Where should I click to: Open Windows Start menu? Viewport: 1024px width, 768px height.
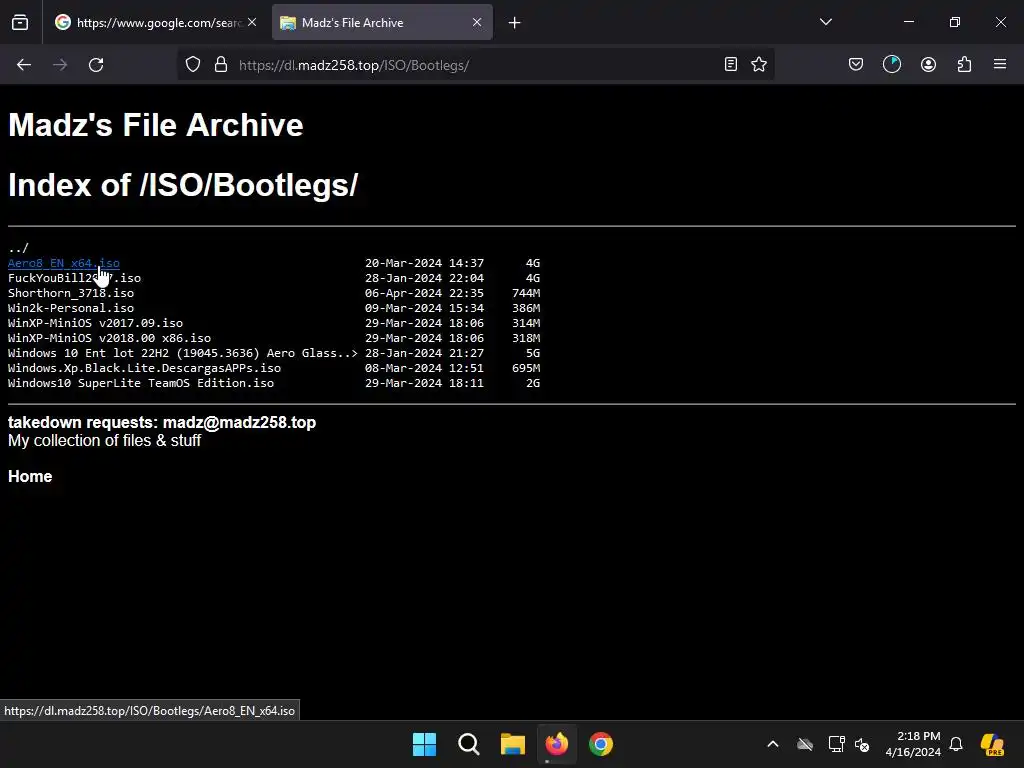click(x=424, y=744)
